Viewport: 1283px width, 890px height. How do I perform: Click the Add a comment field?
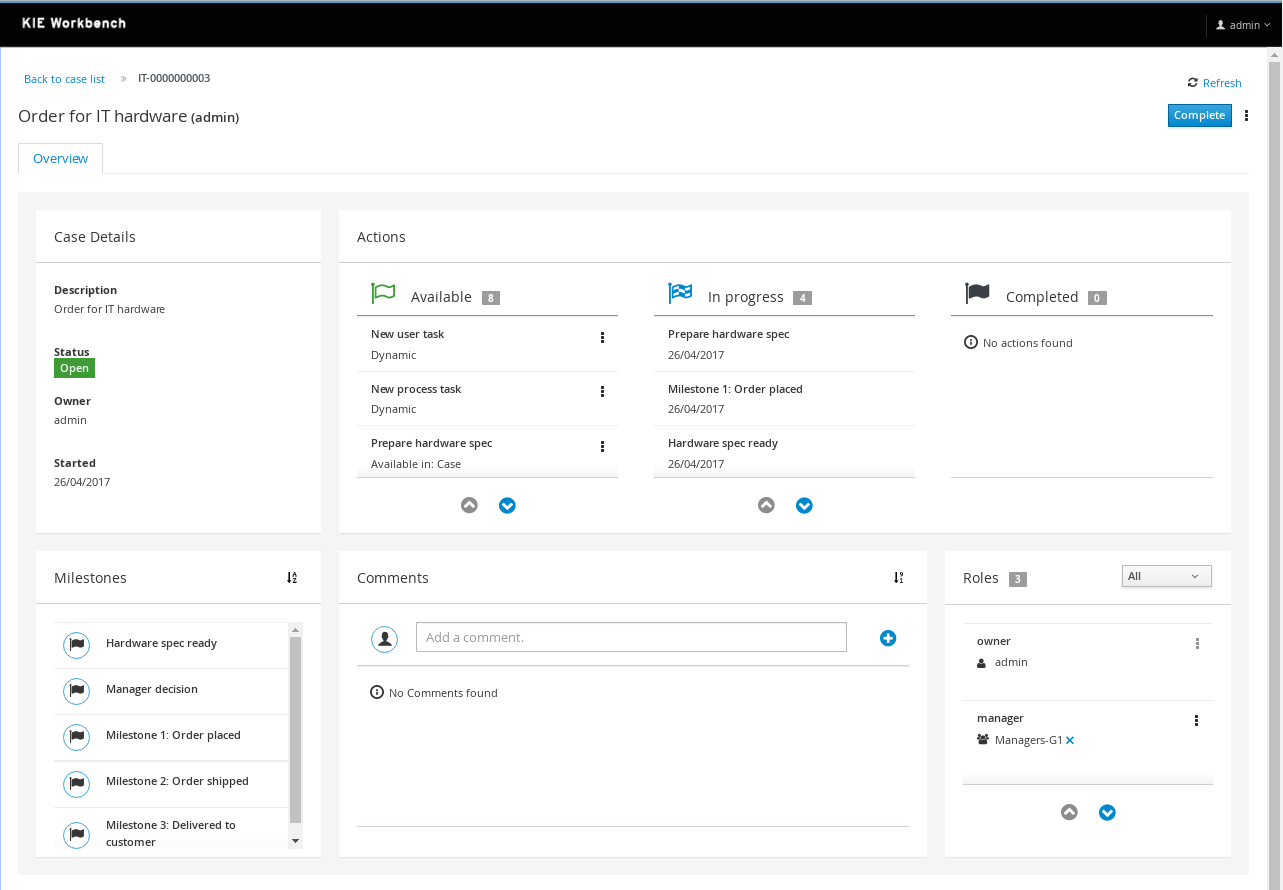631,637
